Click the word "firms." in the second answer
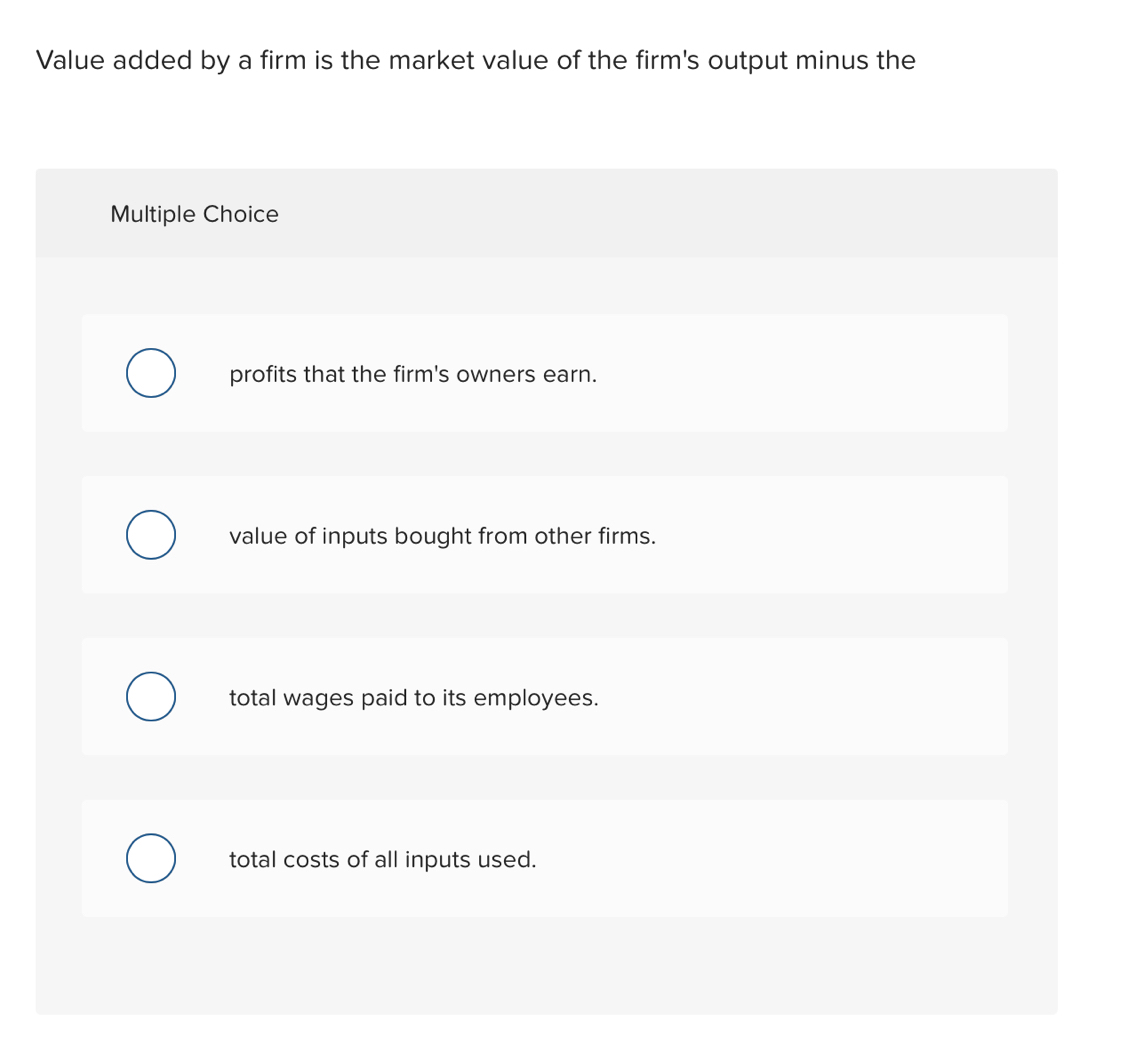This screenshot has width=1124, height=1062. click(627, 537)
